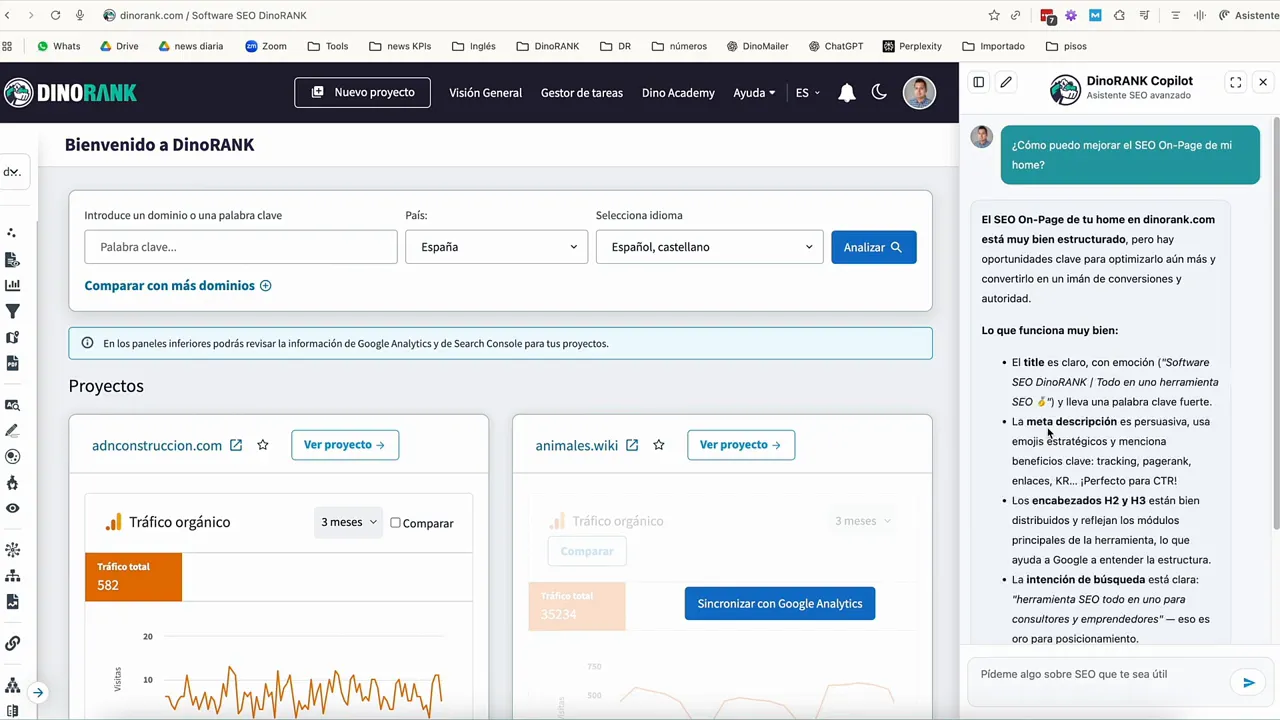This screenshot has height=720, width=1280.
Task: Click the pencil new chat icon
Action: [x=1006, y=82]
